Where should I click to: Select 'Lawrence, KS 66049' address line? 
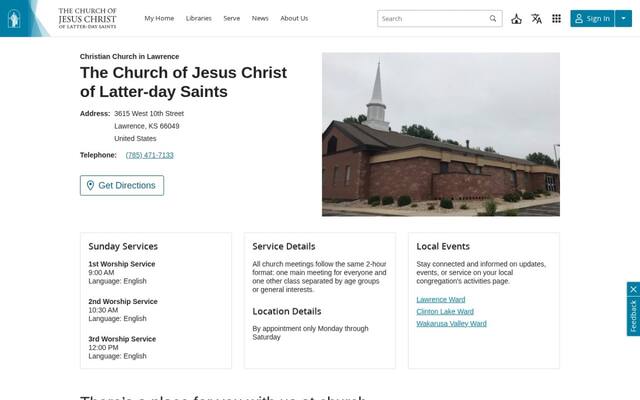[147, 126]
